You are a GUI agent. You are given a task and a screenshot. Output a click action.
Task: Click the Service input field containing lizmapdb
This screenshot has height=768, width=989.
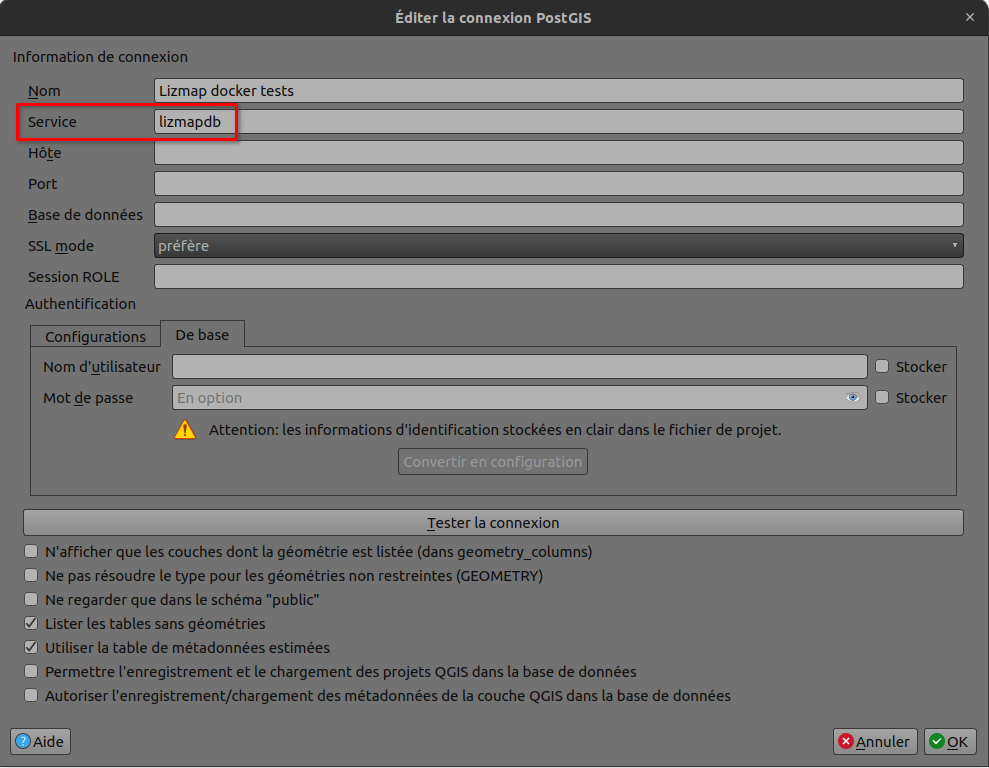[x=558, y=122]
